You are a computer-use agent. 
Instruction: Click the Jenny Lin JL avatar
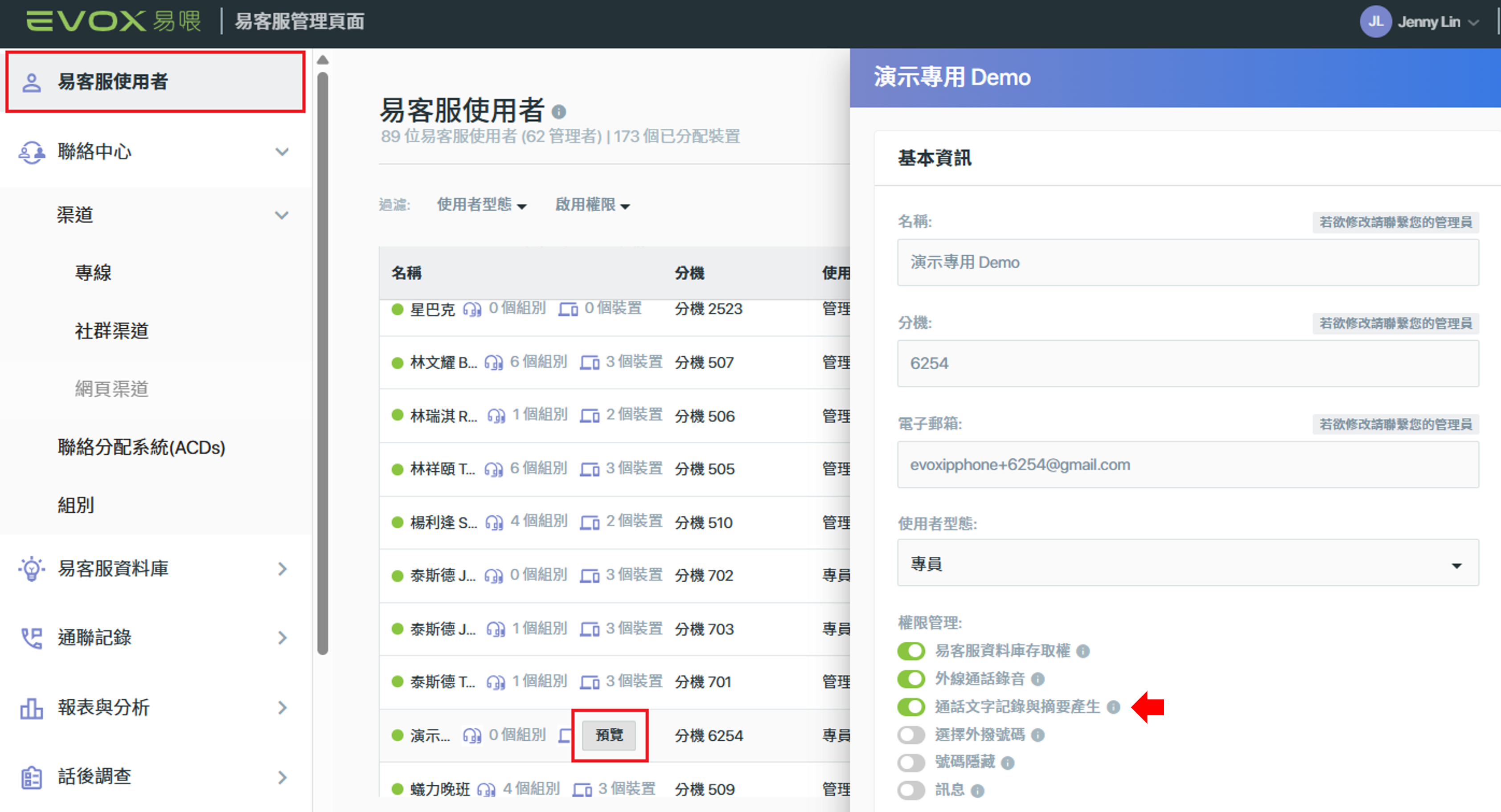click(1375, 21)
